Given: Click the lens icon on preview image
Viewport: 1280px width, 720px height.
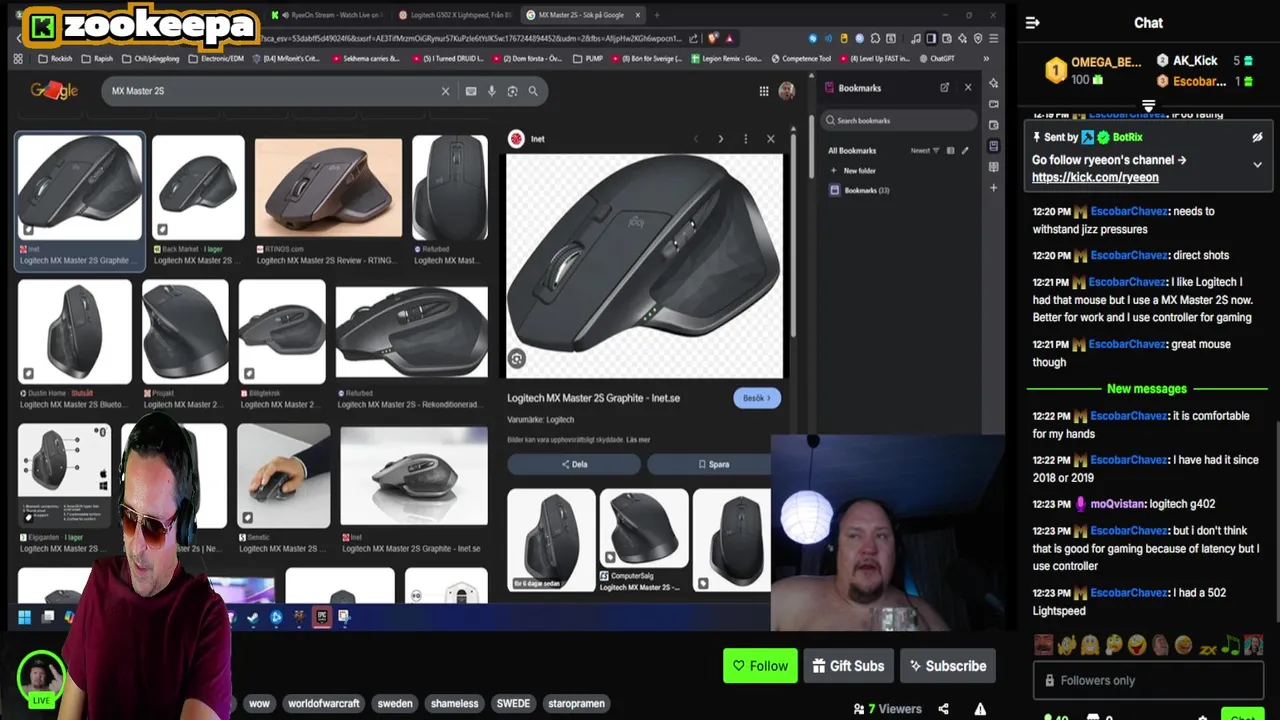Looking at the screenshot, I should (x=517, y=358).
